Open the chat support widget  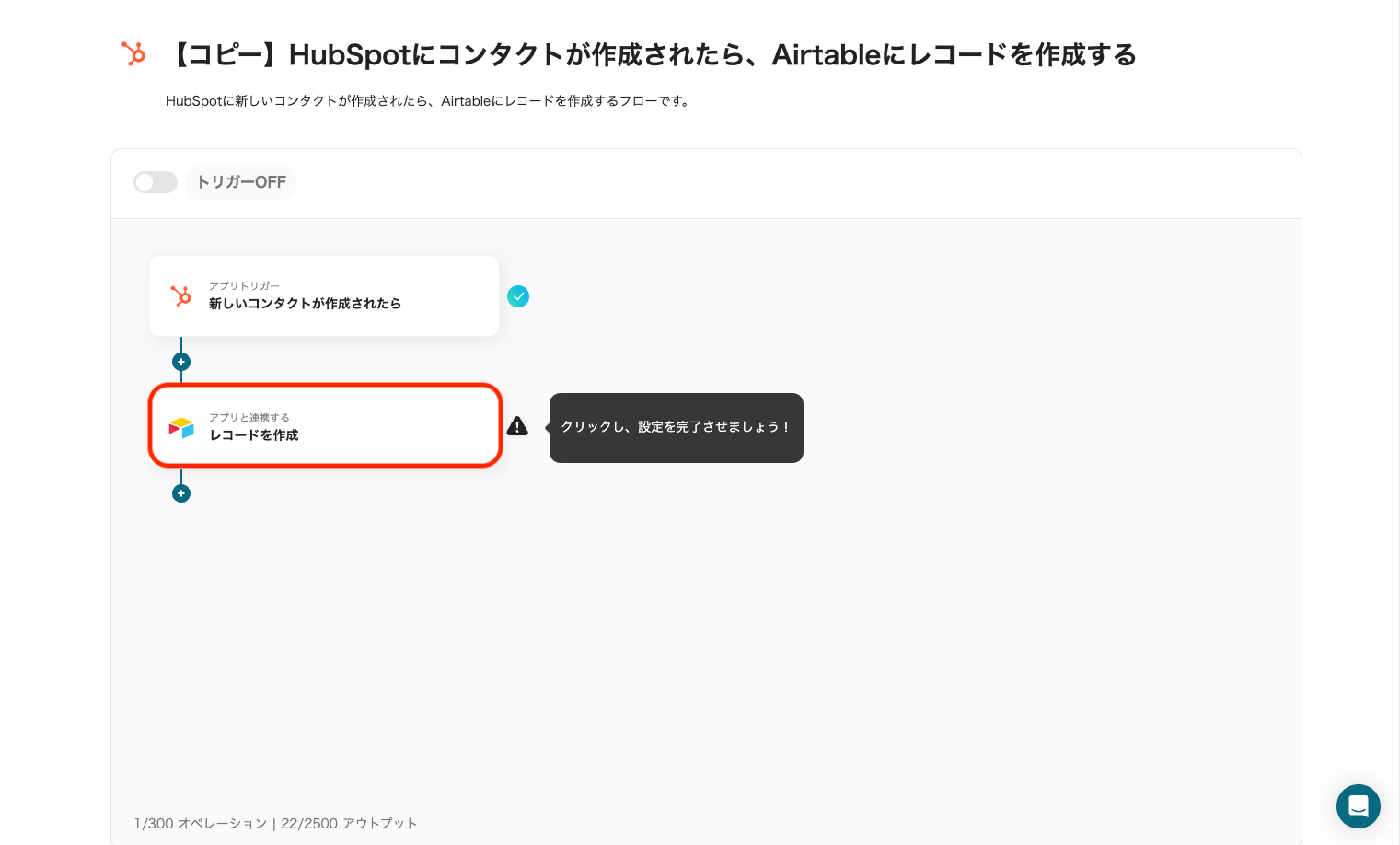click(1359, 806)
